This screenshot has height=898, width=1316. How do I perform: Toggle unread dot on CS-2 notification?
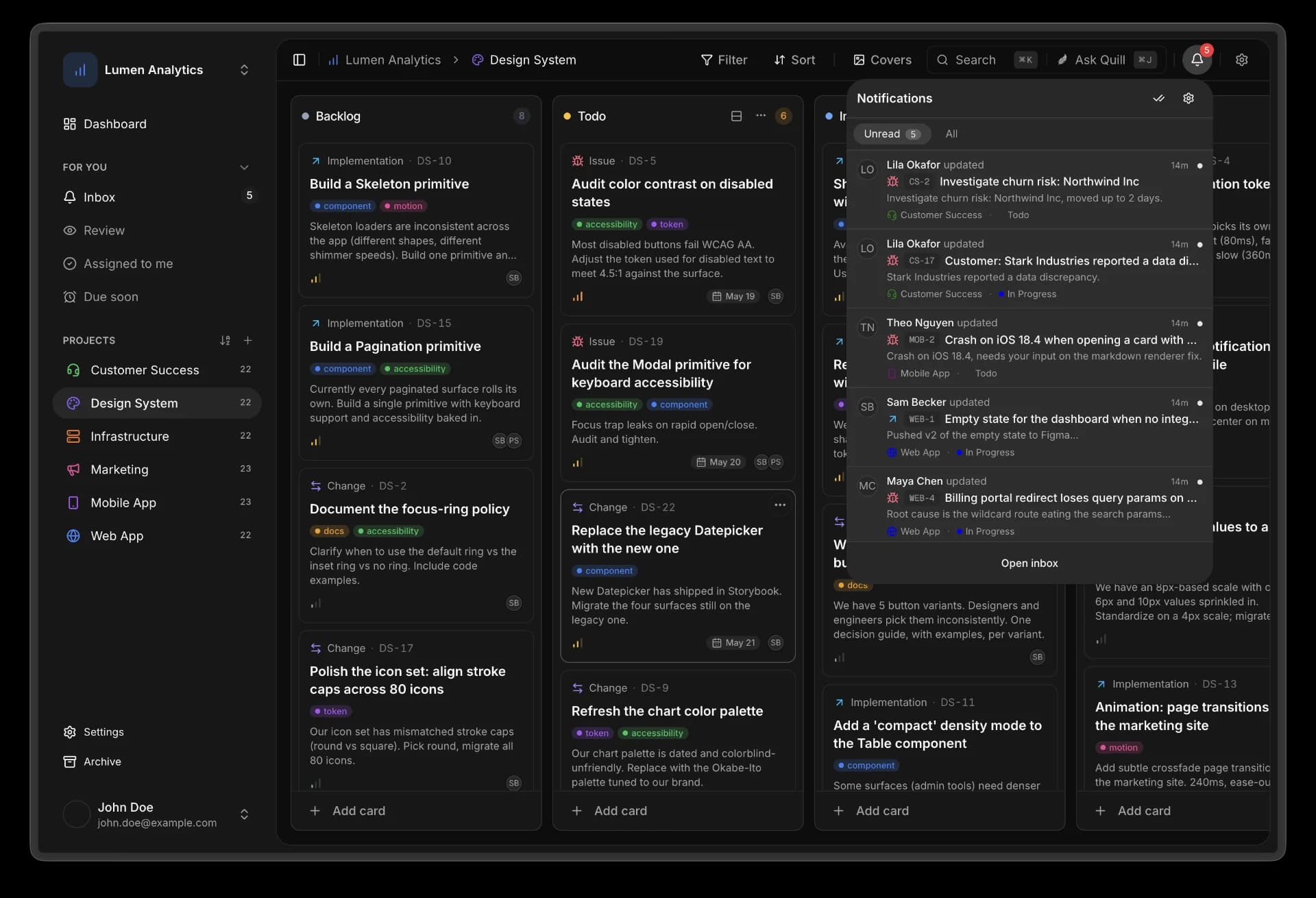tap(1199, 165)
